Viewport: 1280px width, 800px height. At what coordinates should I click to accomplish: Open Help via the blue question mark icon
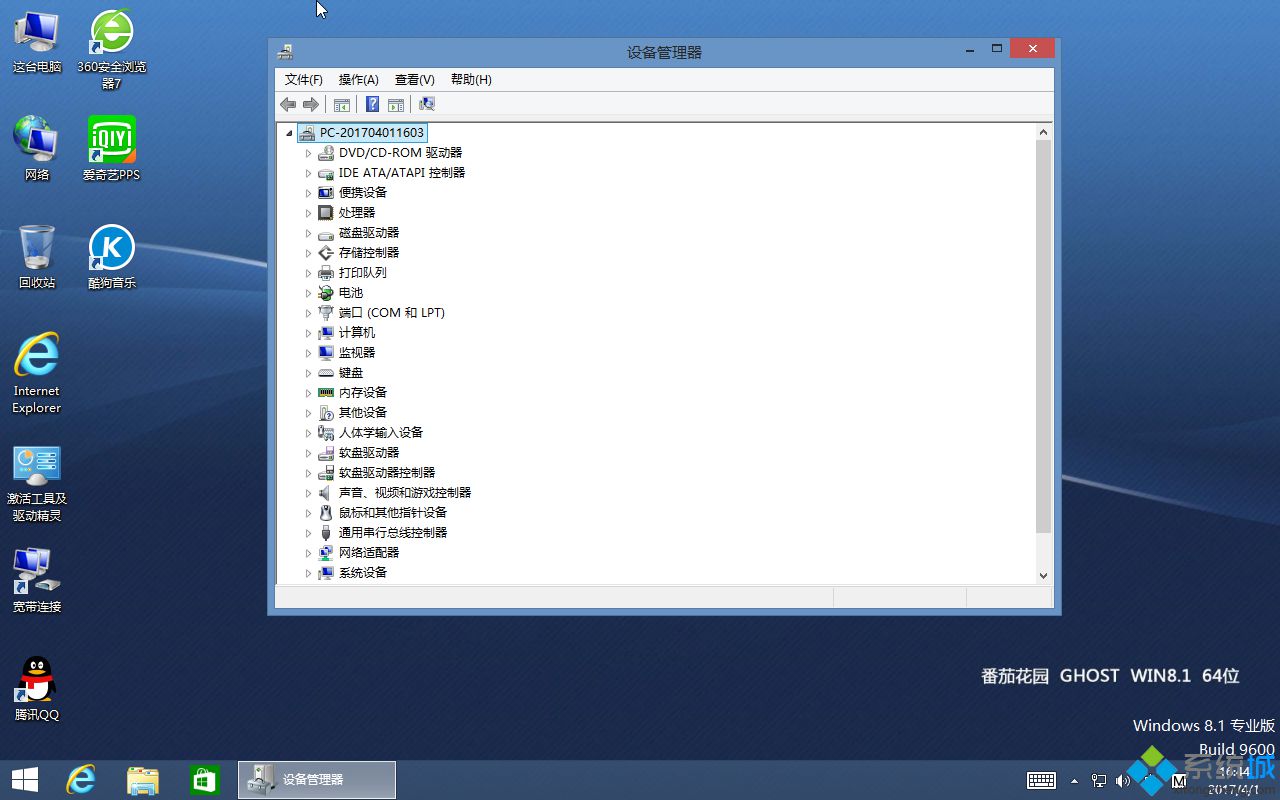(x=372, y=104)
